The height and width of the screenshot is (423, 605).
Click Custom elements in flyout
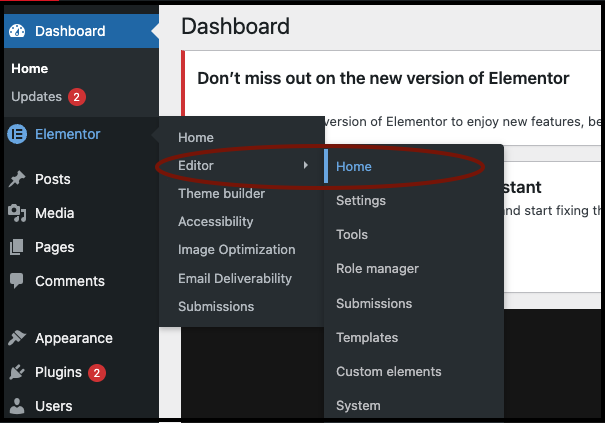(388, 371)
